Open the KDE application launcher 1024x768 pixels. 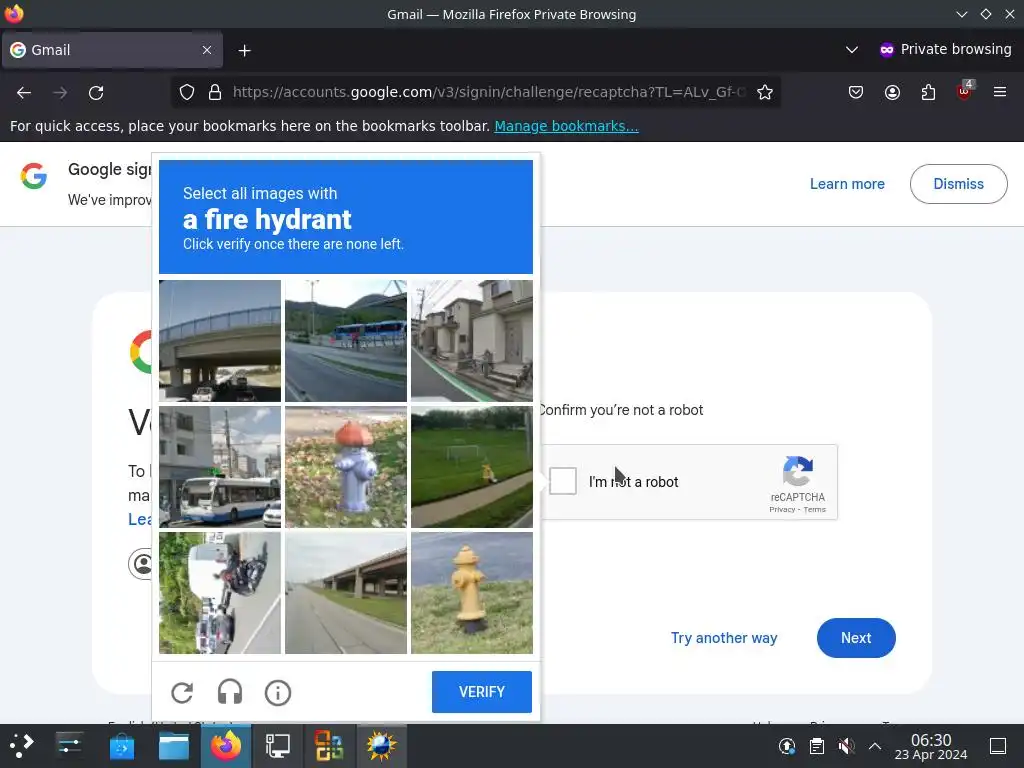[21, 745]
